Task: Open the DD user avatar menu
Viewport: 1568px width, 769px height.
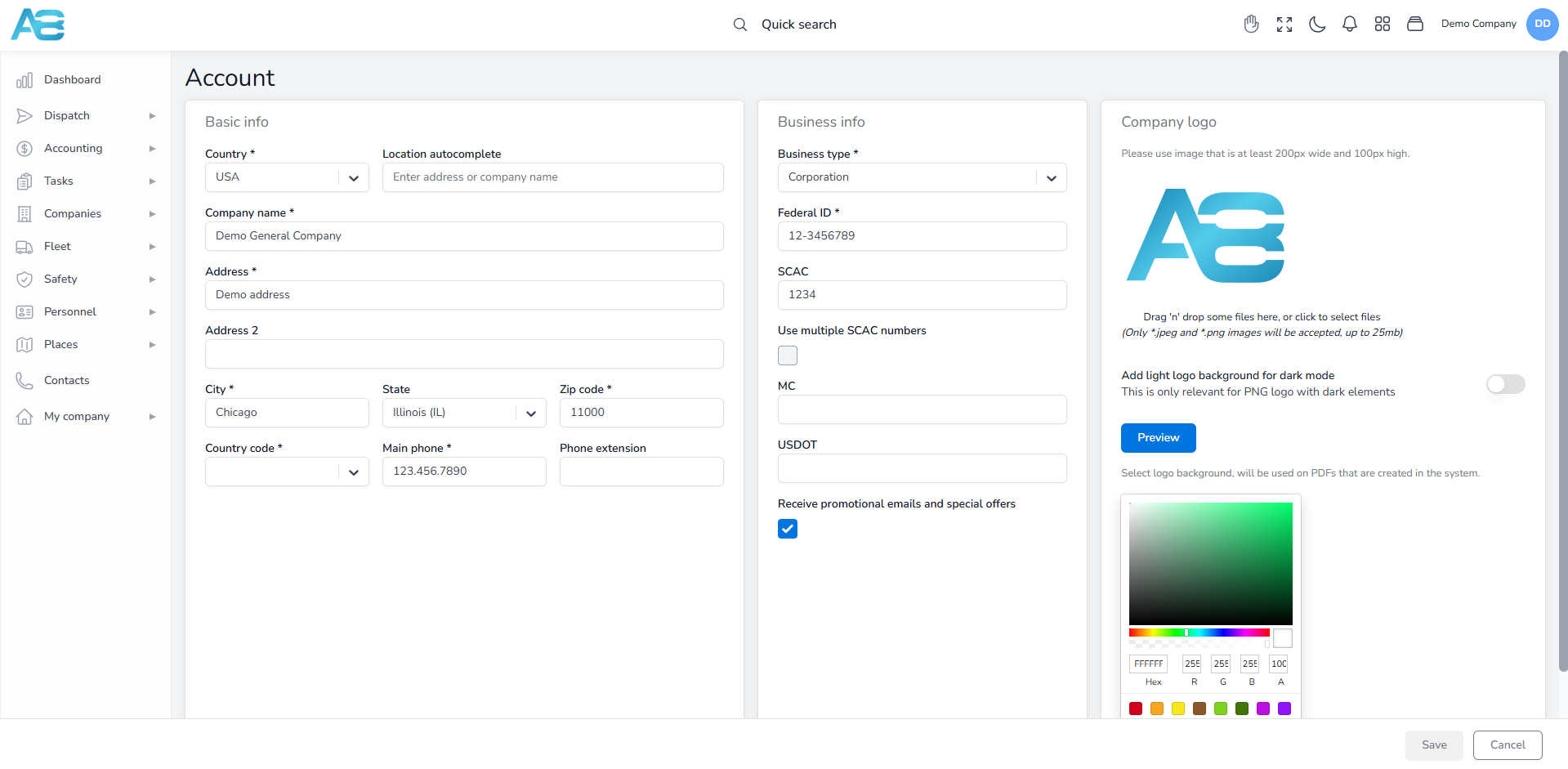Action: pyautogui.click(x=1543, y=24)
